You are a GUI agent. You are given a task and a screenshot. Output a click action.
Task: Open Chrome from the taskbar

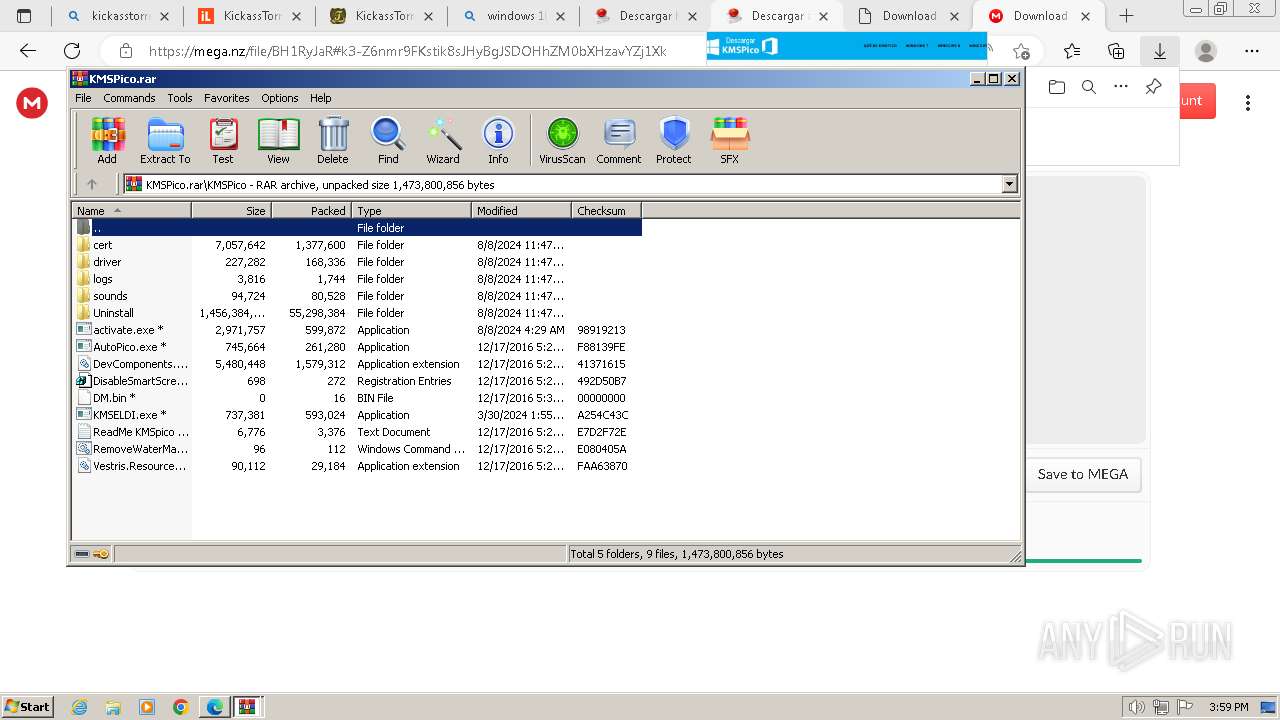point(180,707)
